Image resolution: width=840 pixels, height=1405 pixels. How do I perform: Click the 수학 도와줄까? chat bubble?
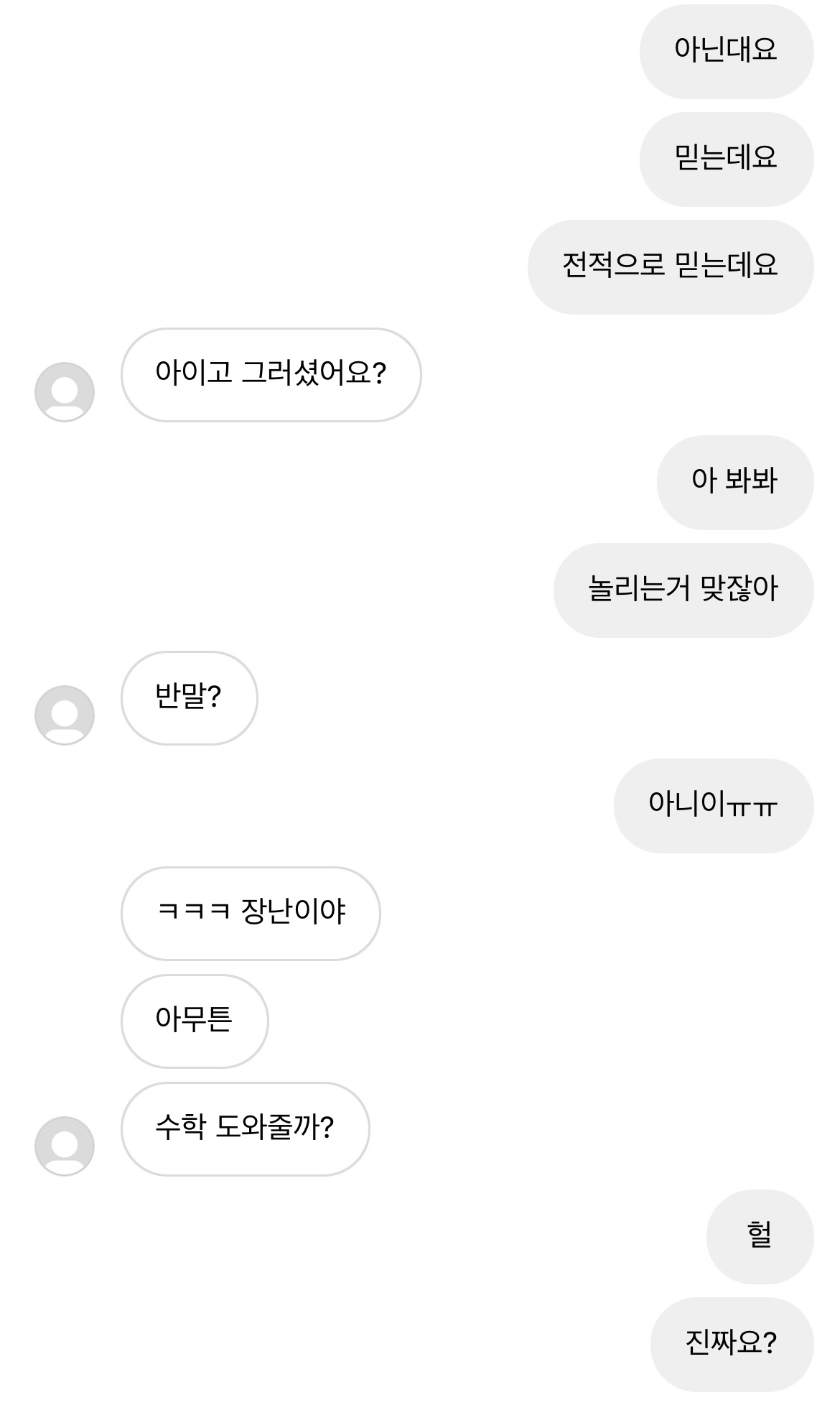point(245,1128)
